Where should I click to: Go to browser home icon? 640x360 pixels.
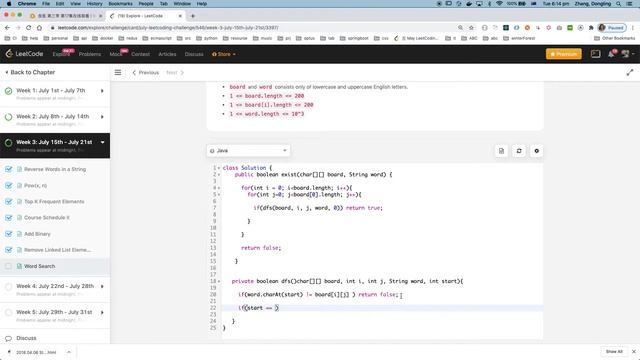39,28
